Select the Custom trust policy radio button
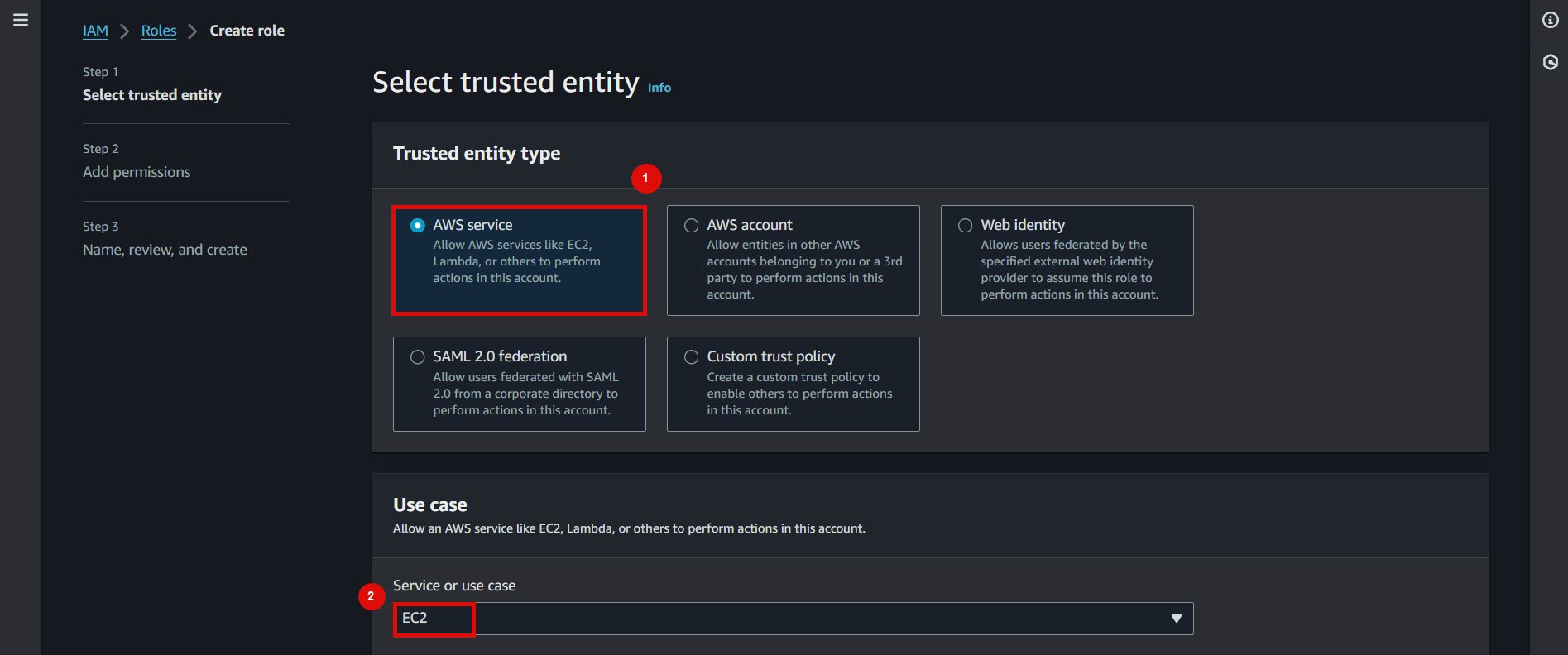1568x655 pixels. (x=691, y=356)
